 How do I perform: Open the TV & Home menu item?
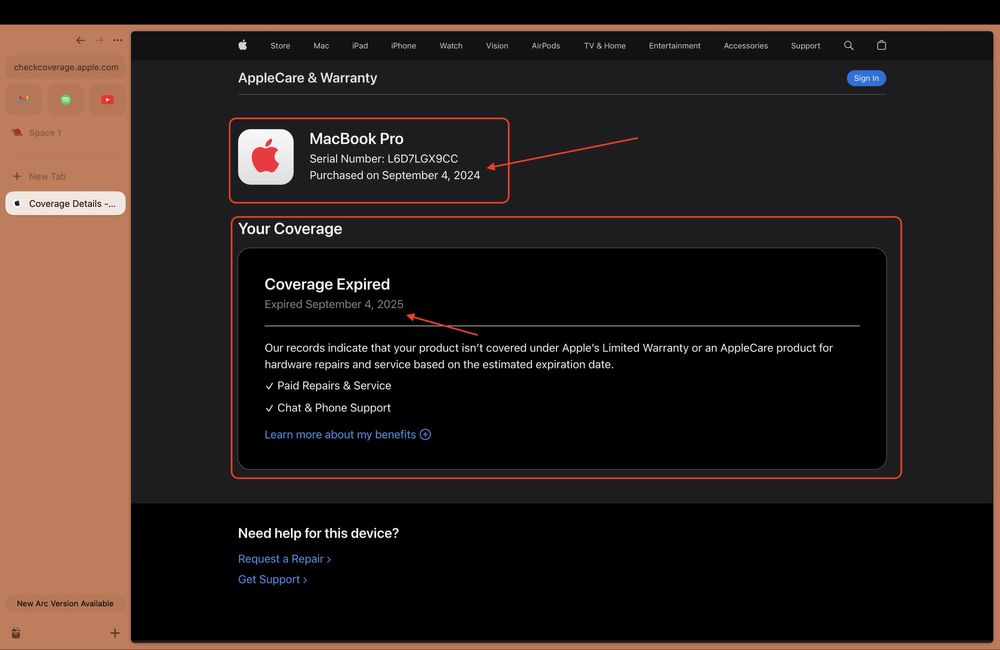[605, 46]
